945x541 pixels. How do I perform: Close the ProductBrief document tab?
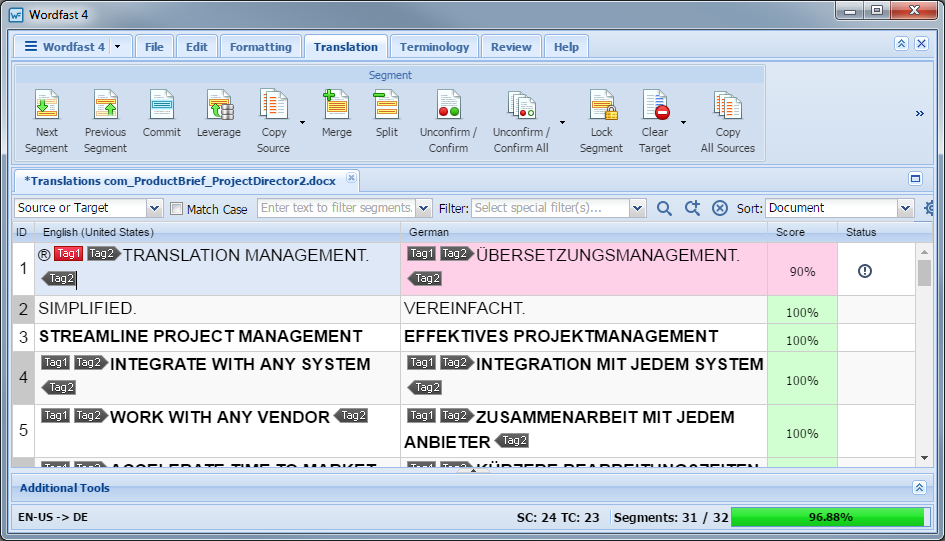pos(351,178)
